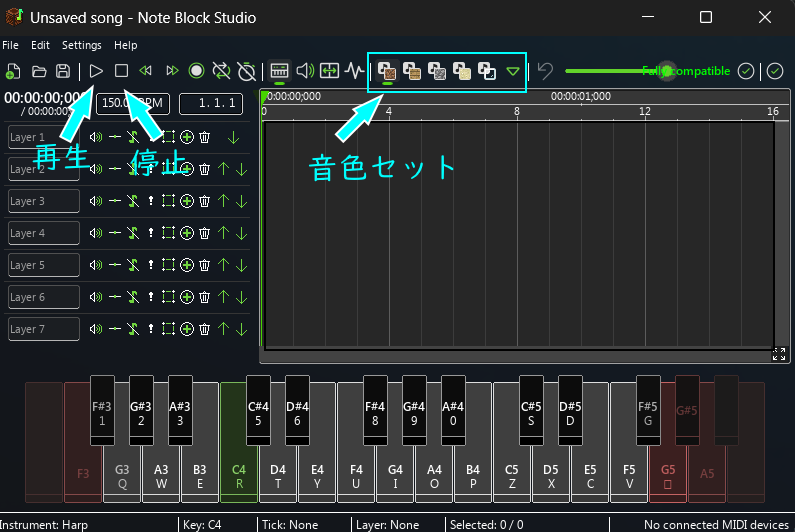Click the horizontal-arrows toolbar icon
The image size is (795, 532).
pyautogui.click(x=329, y=70)
